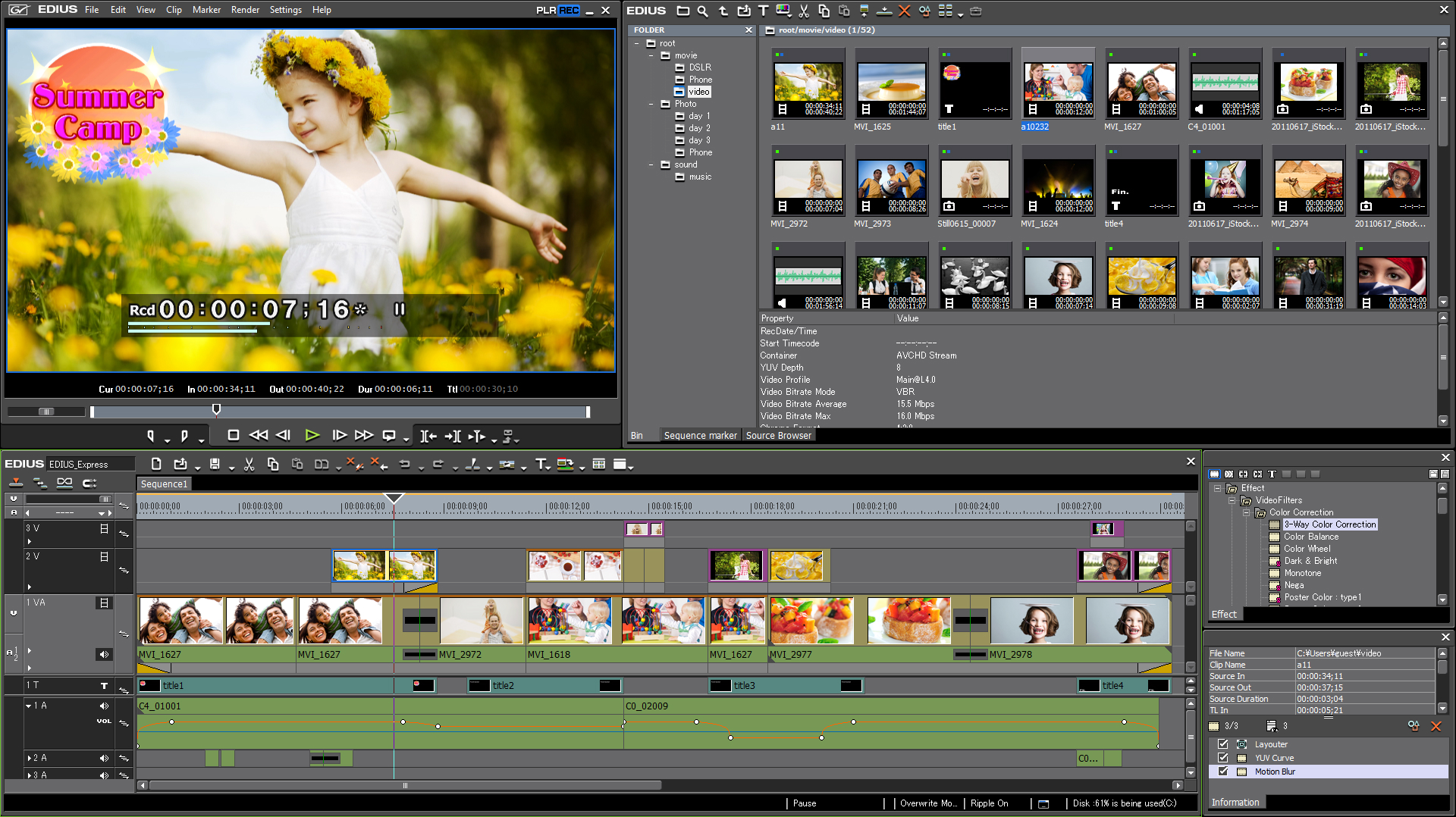Click the Undo icon in timeline toolbar
Viewport: 1456px width, 817px height.
click(405, 465)
